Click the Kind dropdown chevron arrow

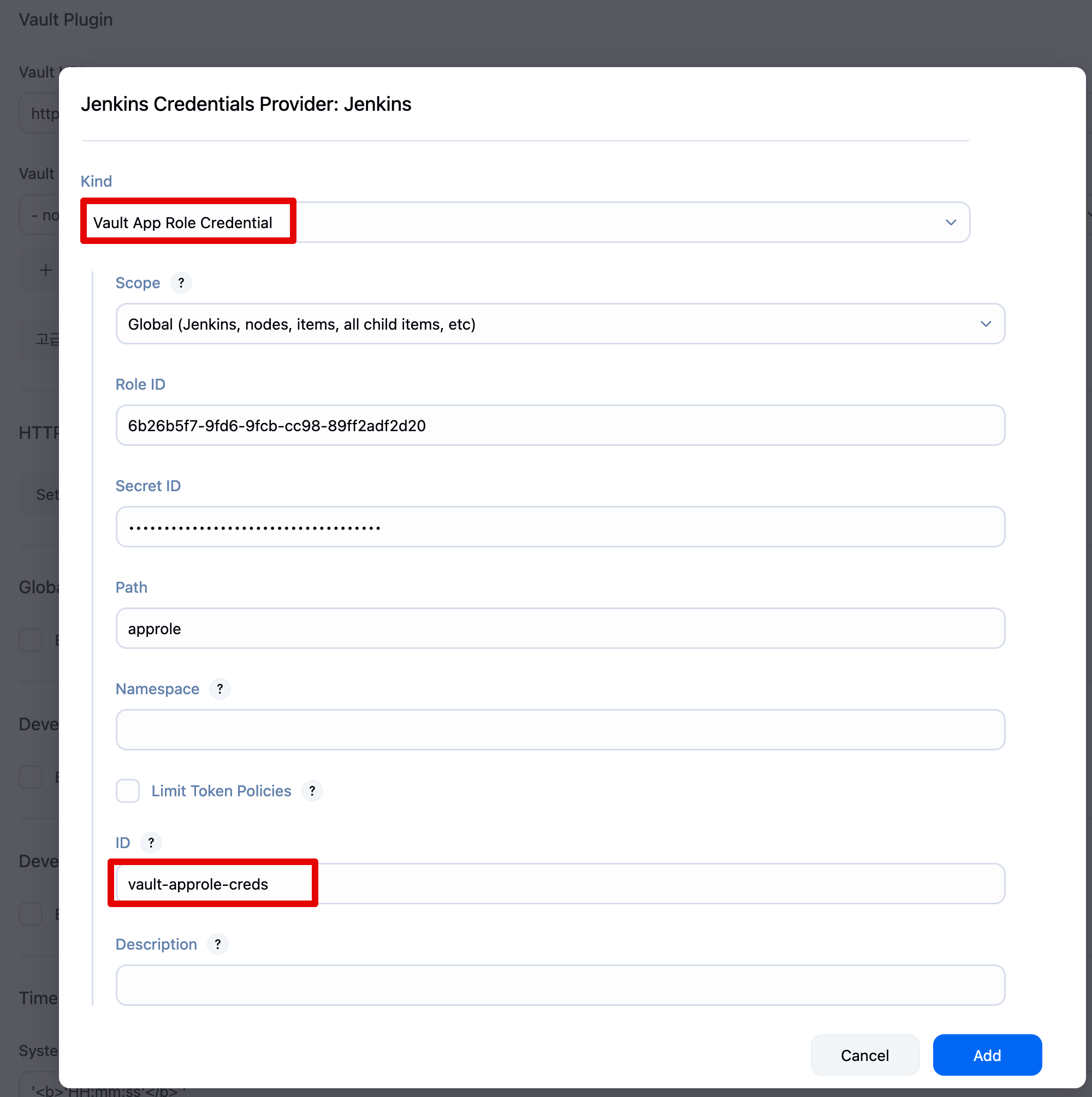(x=951, y=222)
